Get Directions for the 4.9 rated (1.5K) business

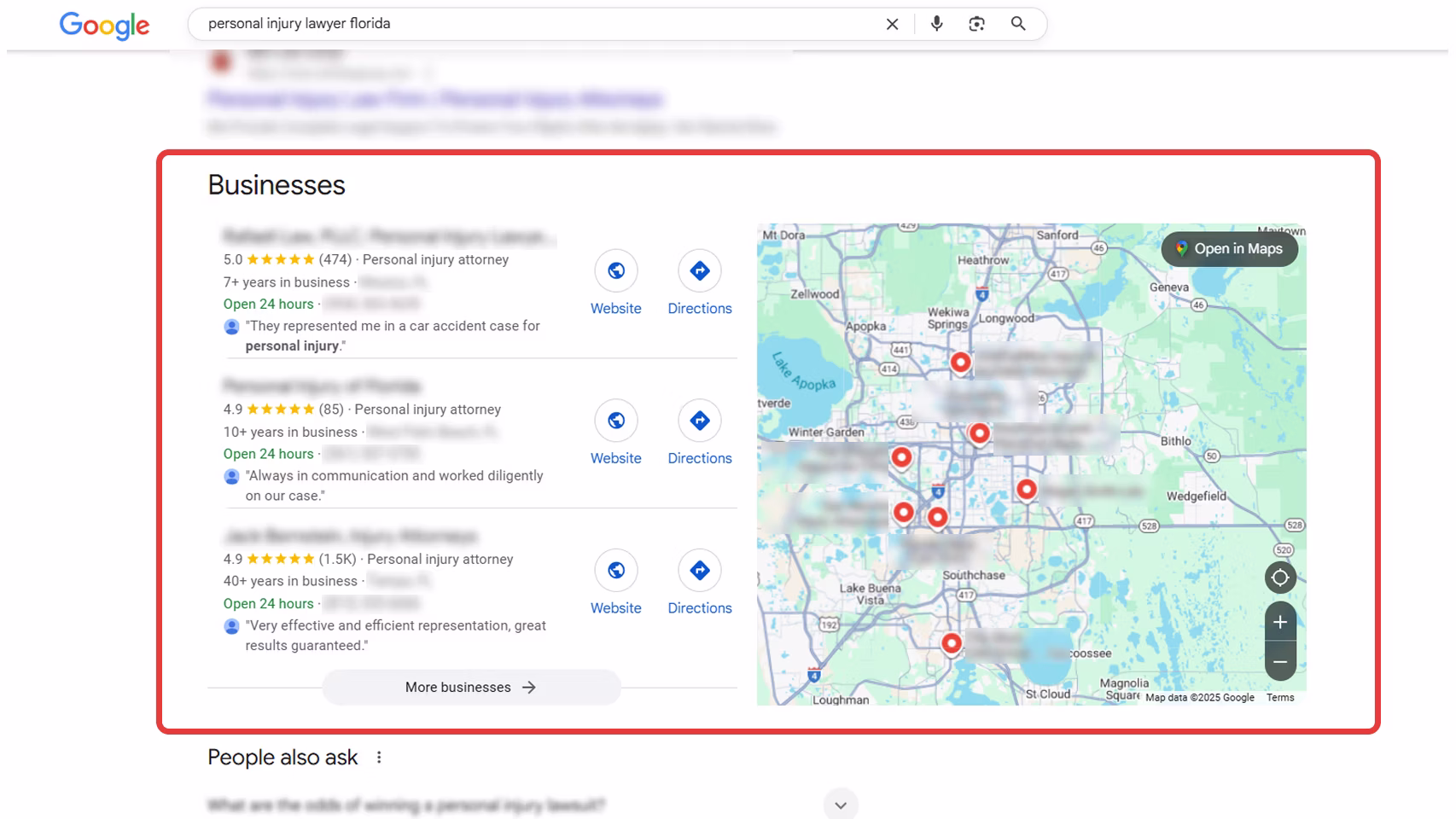(x=700, y=584)
